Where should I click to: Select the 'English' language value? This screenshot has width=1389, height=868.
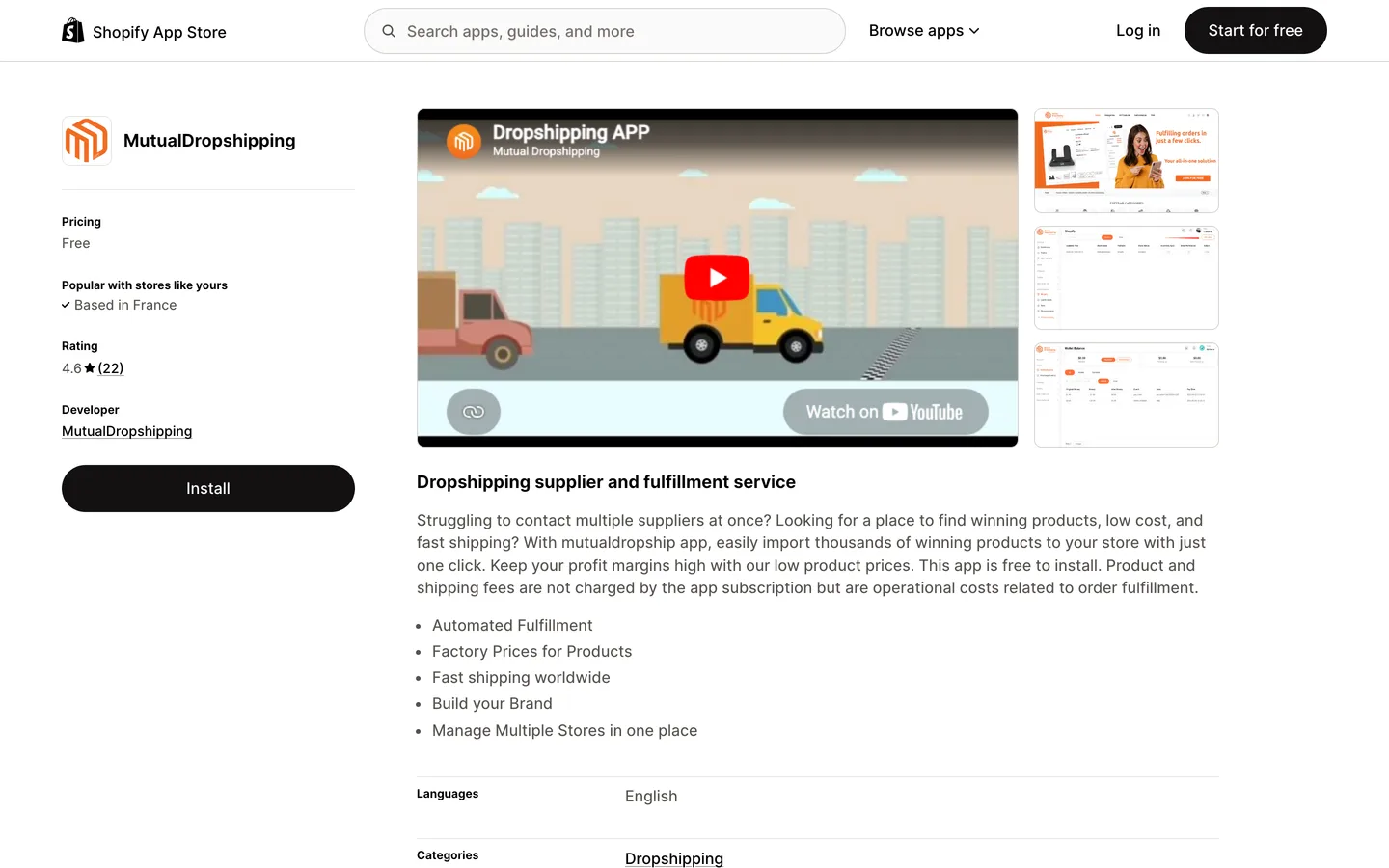[x=651, y=797]
